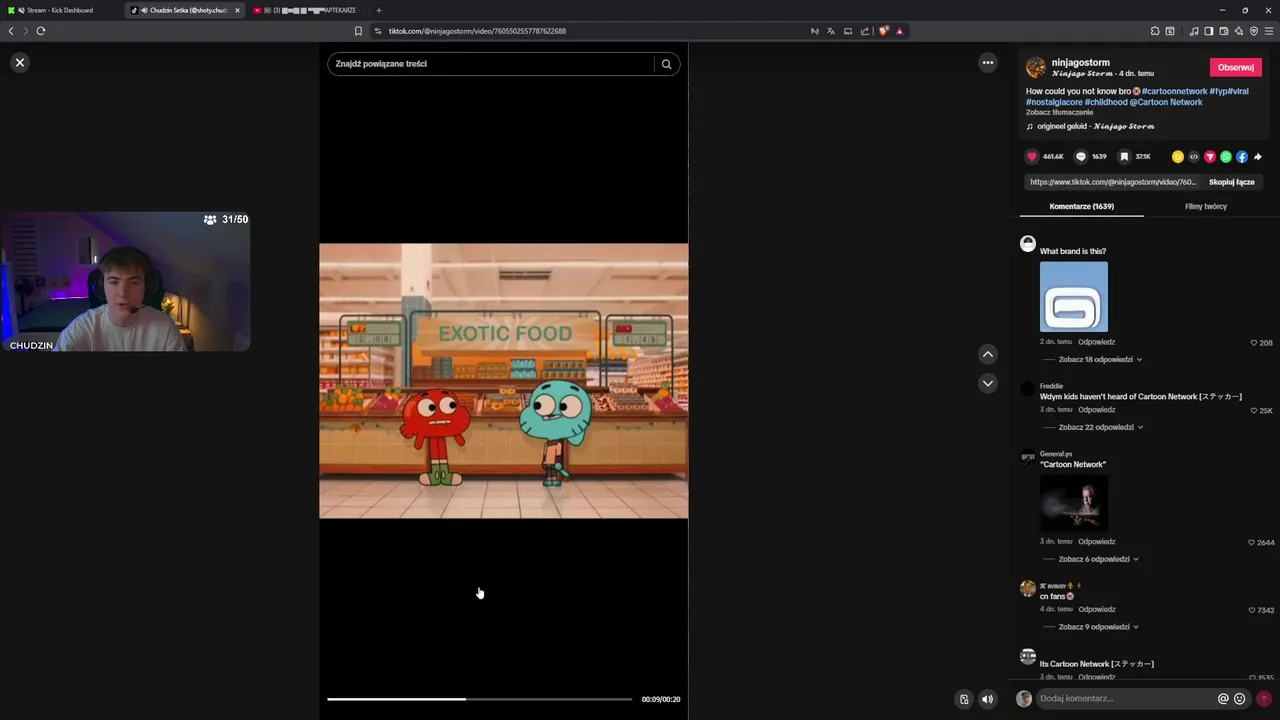Screen dimensions: 1280x720
Task: Open the Brave wallet icon
Action: click(1224, 31)
